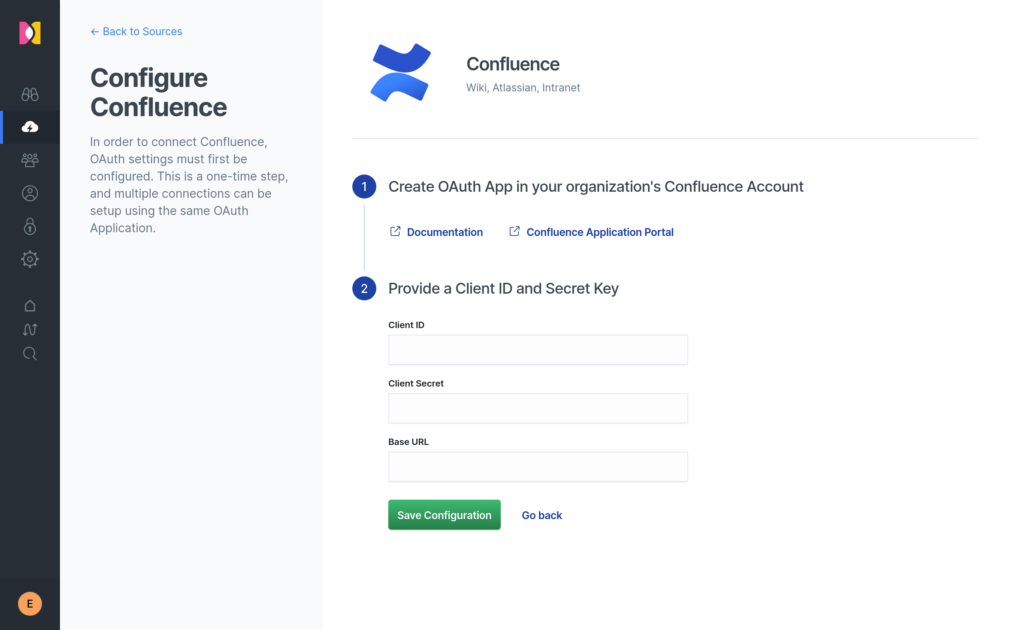
Task: Focus the Client ID input field
Action: coord(538,350)
